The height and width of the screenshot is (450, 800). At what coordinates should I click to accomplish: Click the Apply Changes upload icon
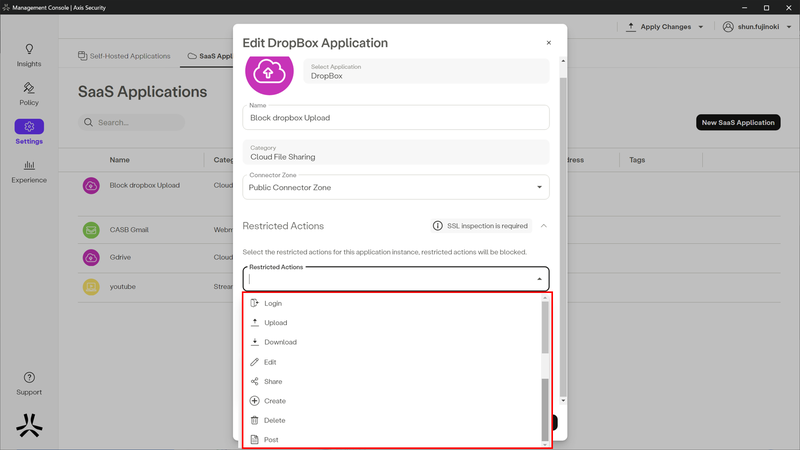tap(631, 27)
